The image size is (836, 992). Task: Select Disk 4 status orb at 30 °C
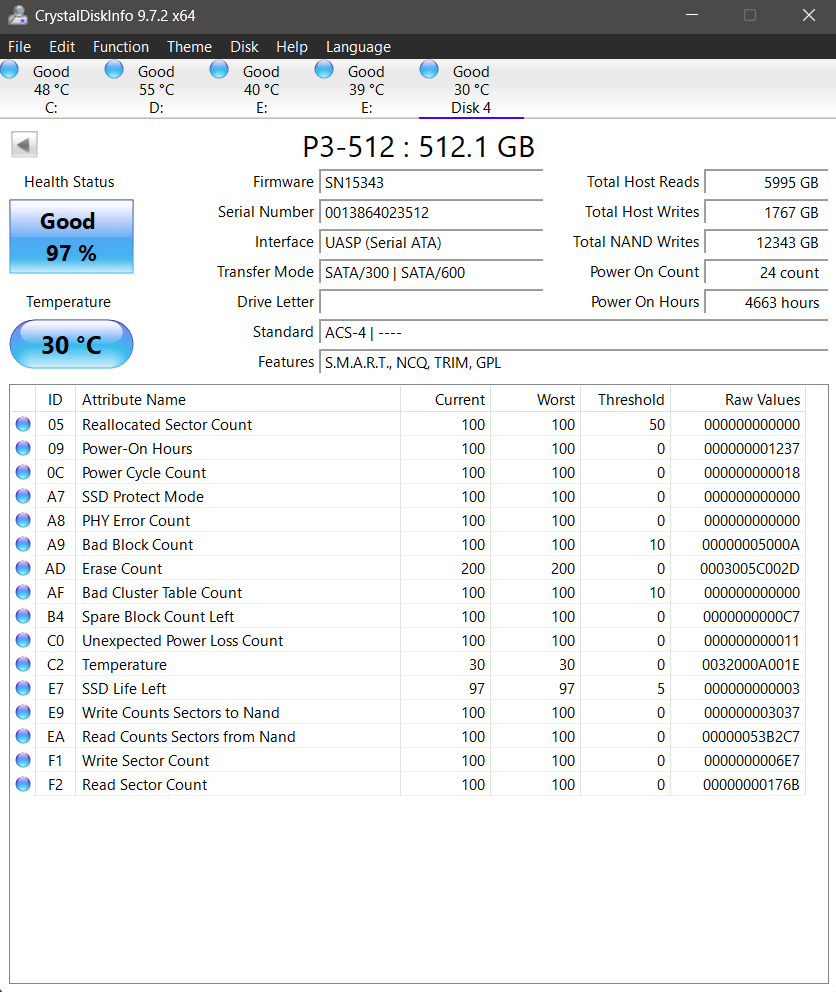[429, 69]
